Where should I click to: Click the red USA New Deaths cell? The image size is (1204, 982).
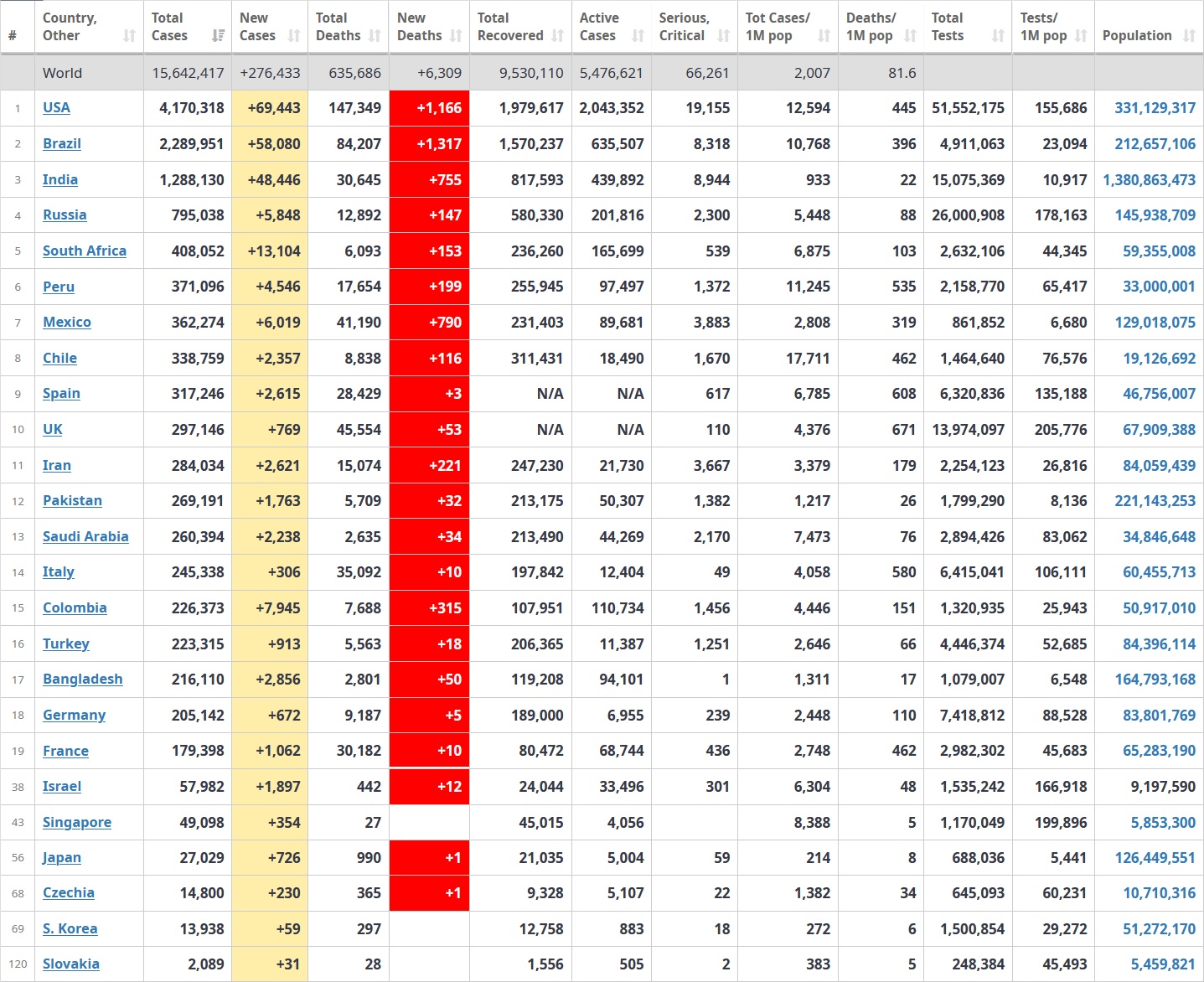coord(430,108)
